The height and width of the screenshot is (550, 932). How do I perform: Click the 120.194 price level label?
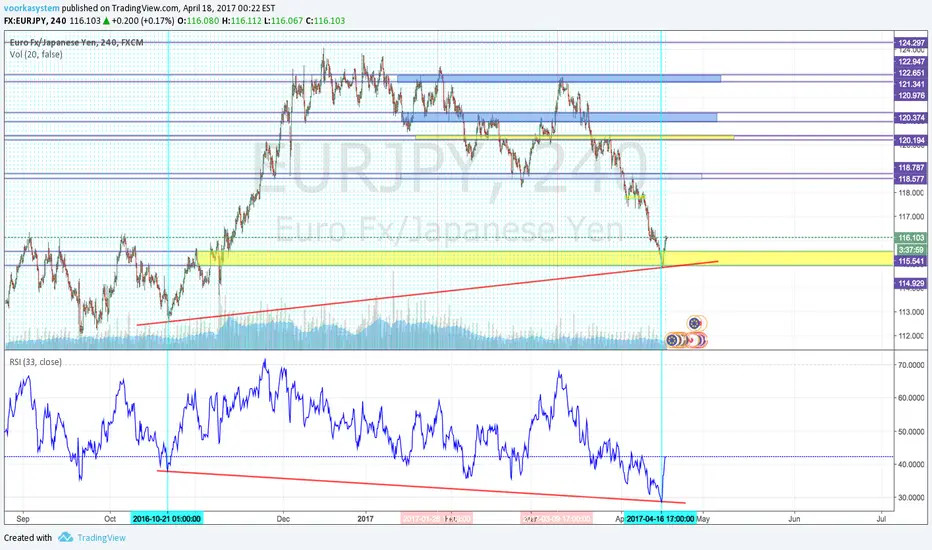(911, 140)
